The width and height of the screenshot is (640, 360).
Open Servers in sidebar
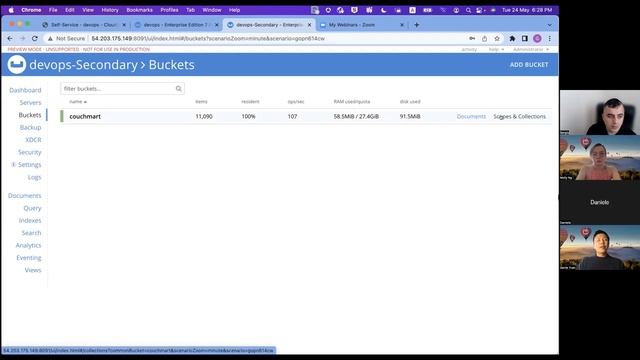click(x=31, y=102)
